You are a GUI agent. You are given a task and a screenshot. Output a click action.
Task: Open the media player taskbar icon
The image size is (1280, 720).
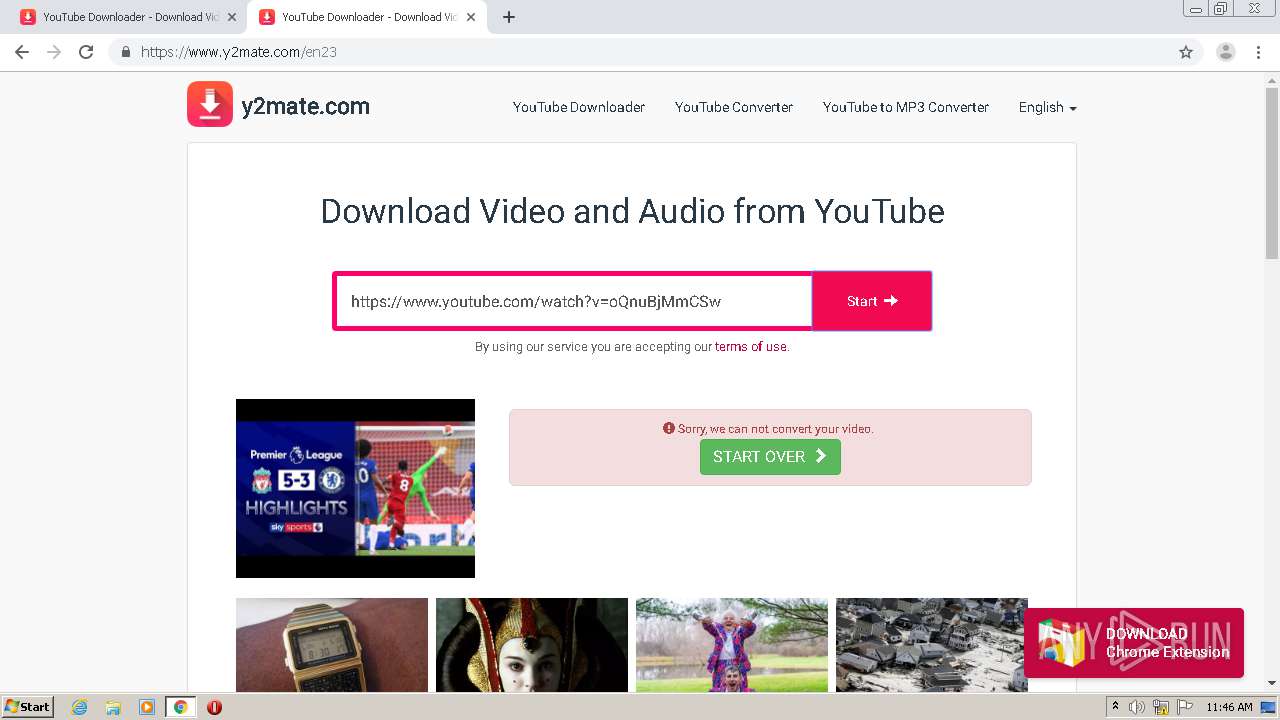[147, 707]
